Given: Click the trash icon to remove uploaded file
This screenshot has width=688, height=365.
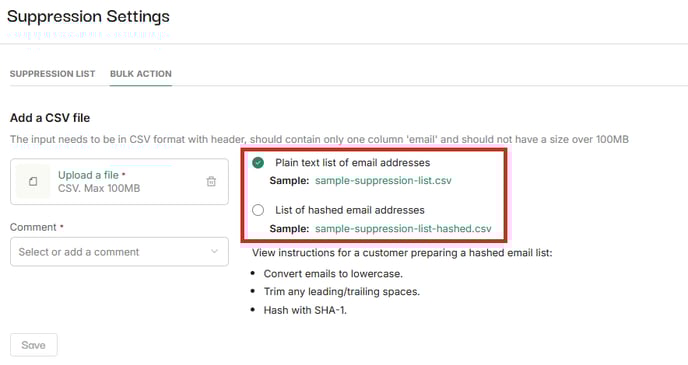Looking at the screenshot, I should click(211, 181).
